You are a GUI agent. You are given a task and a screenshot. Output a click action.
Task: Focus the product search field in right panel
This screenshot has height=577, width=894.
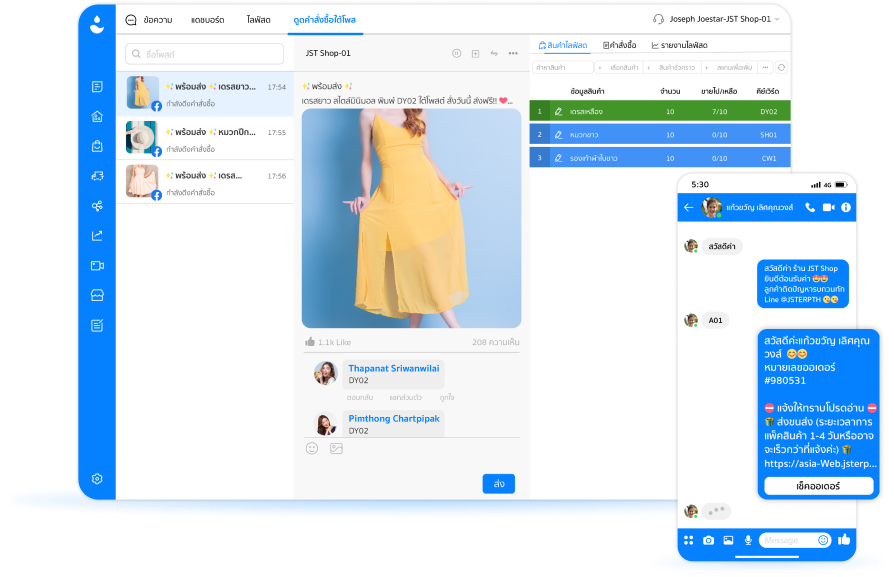point(562,67)
